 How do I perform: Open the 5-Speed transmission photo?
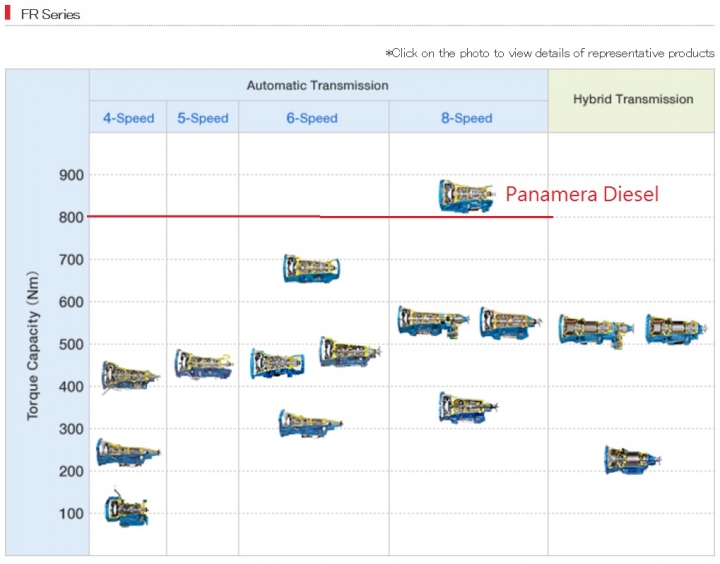click(203, 364)
